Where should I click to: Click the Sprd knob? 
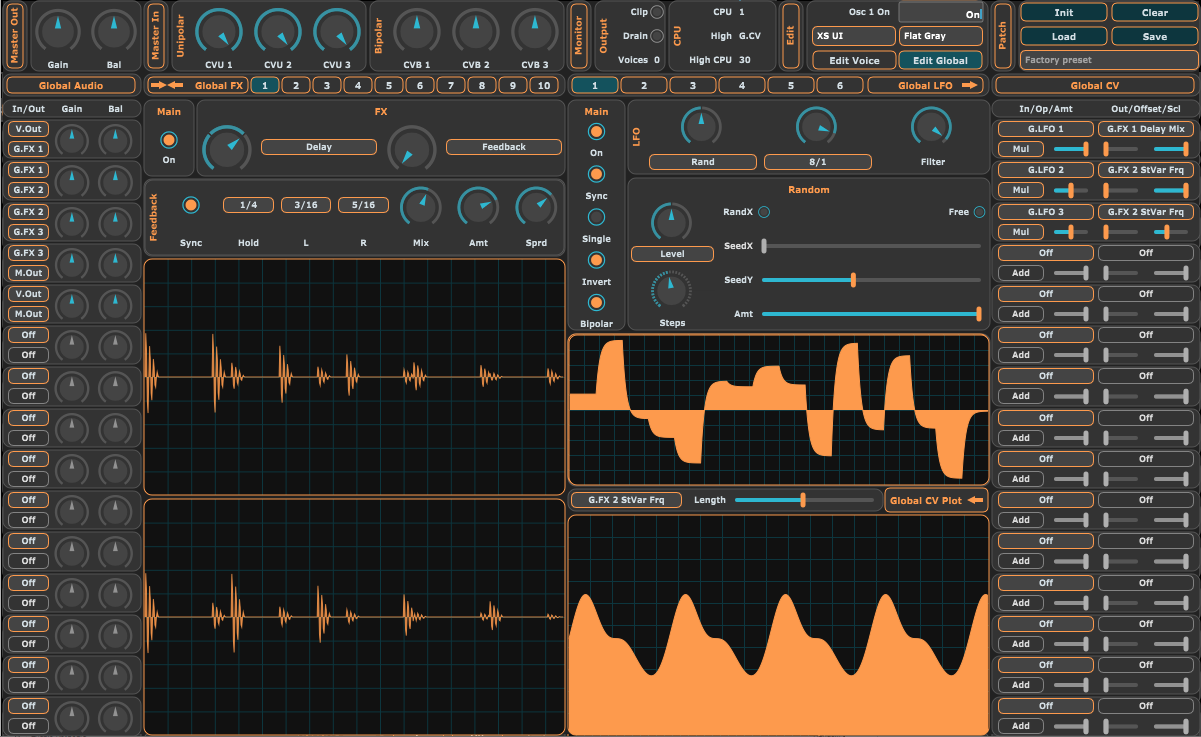(x=536, y=207)
